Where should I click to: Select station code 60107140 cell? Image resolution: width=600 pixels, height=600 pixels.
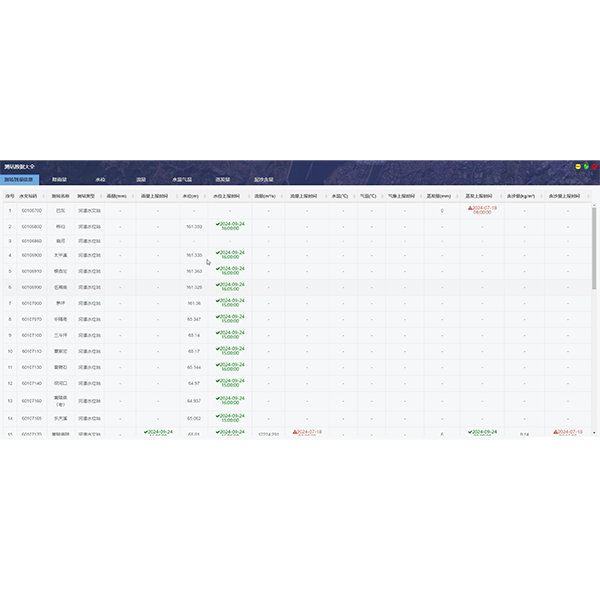tap(32, 384)
